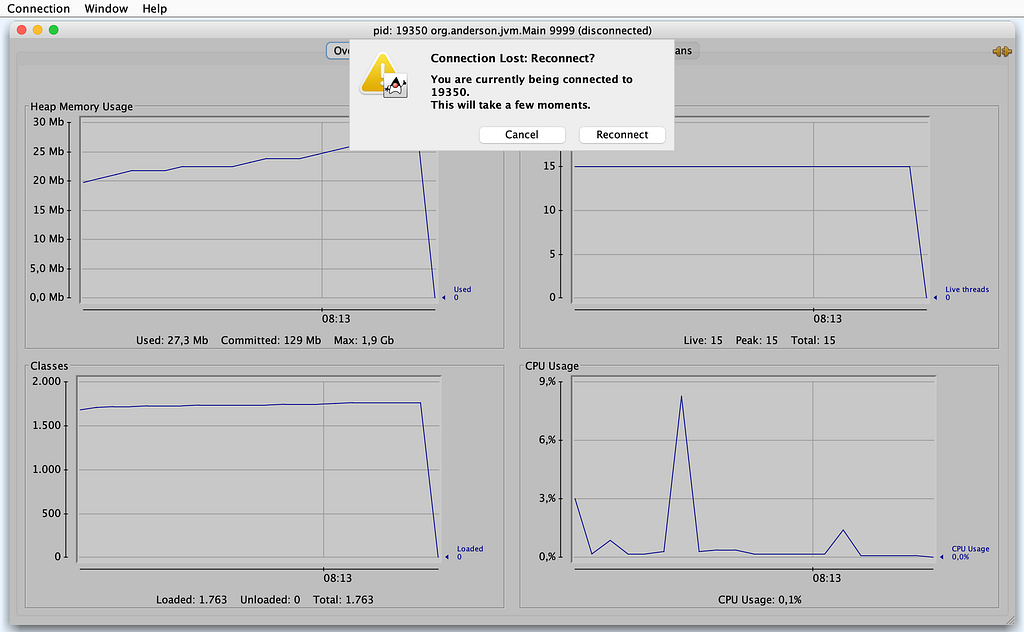This screenshot has width=1024, height=632.
Task: Click the CPU Usage legend marker
Action: click(x=942, y=557)
